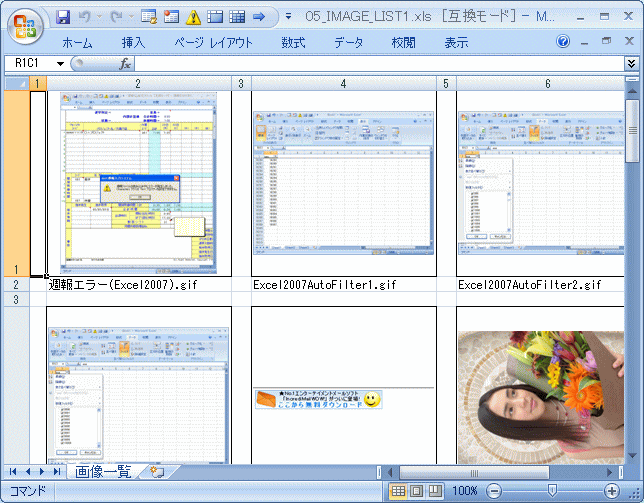The image size is (644, 503).
Task: Open the 挿入 ribbon tab
Action: pyautogui.click(x=133, y=42)
